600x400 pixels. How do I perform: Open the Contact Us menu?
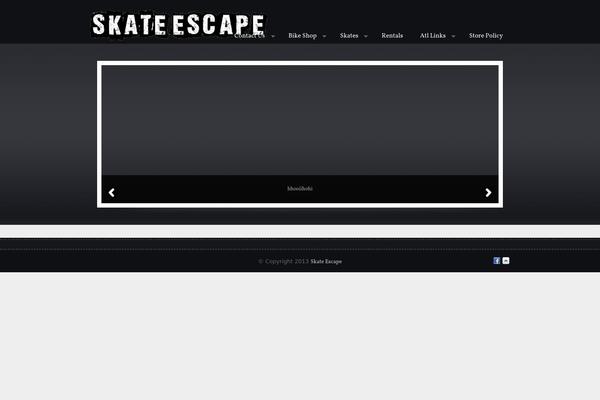point(249,36)
